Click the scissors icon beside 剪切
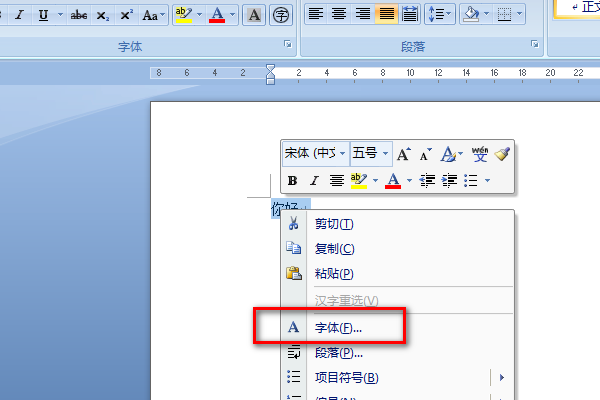 [293, 223]
